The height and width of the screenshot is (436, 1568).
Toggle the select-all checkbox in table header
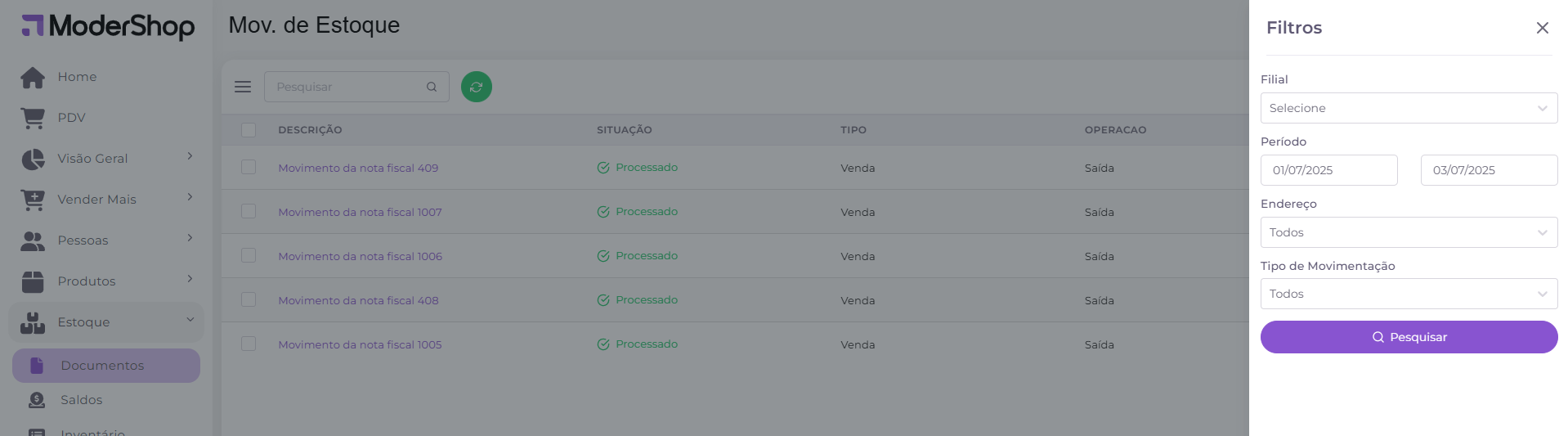coord(249,130)
